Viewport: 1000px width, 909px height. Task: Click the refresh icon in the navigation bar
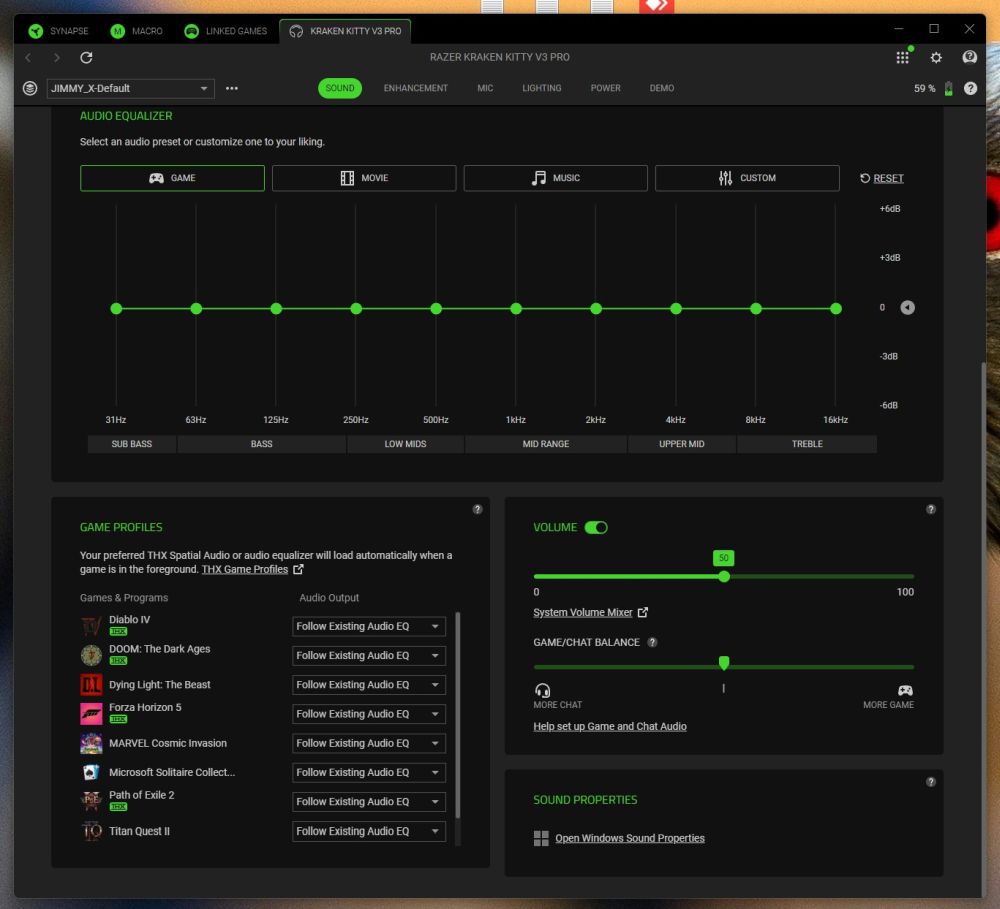pyautogui.click(x=86, y=58)
